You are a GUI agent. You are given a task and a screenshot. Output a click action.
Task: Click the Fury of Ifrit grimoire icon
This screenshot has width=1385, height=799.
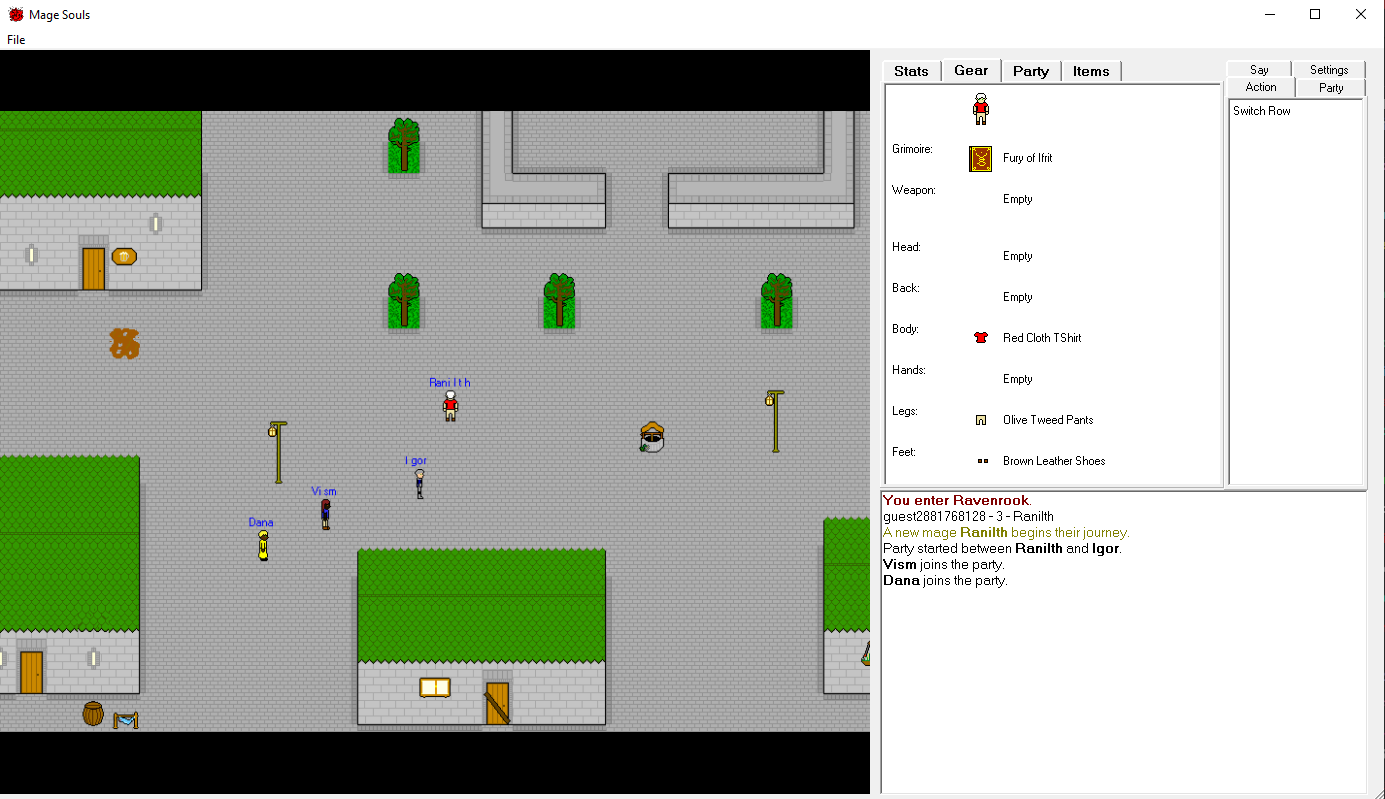pos(981,158)
